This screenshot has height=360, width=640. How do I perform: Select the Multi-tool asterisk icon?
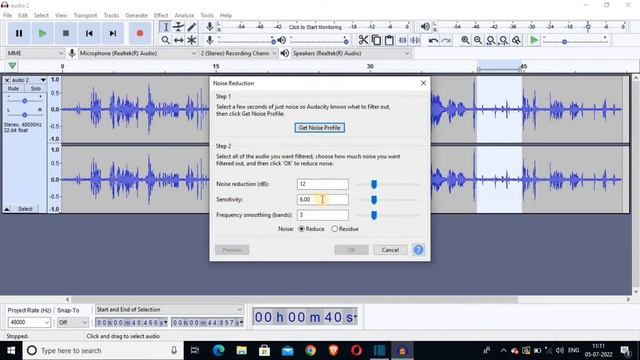click(x=191, y=40)
